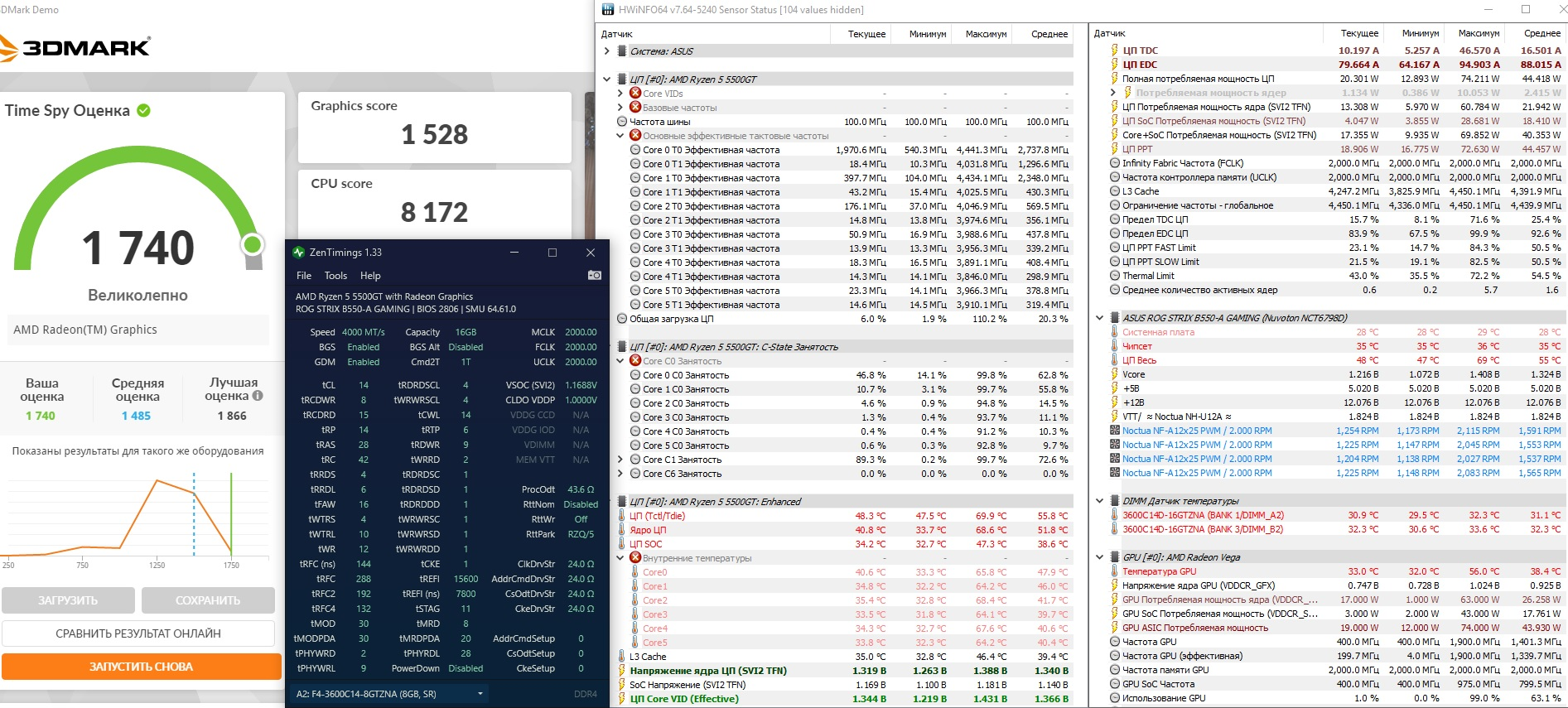Image resolution: width=1568 pixels, height=708 pixels.
Task: Click the ZenTimings screenshot camera icon
Action: (594, 276)
